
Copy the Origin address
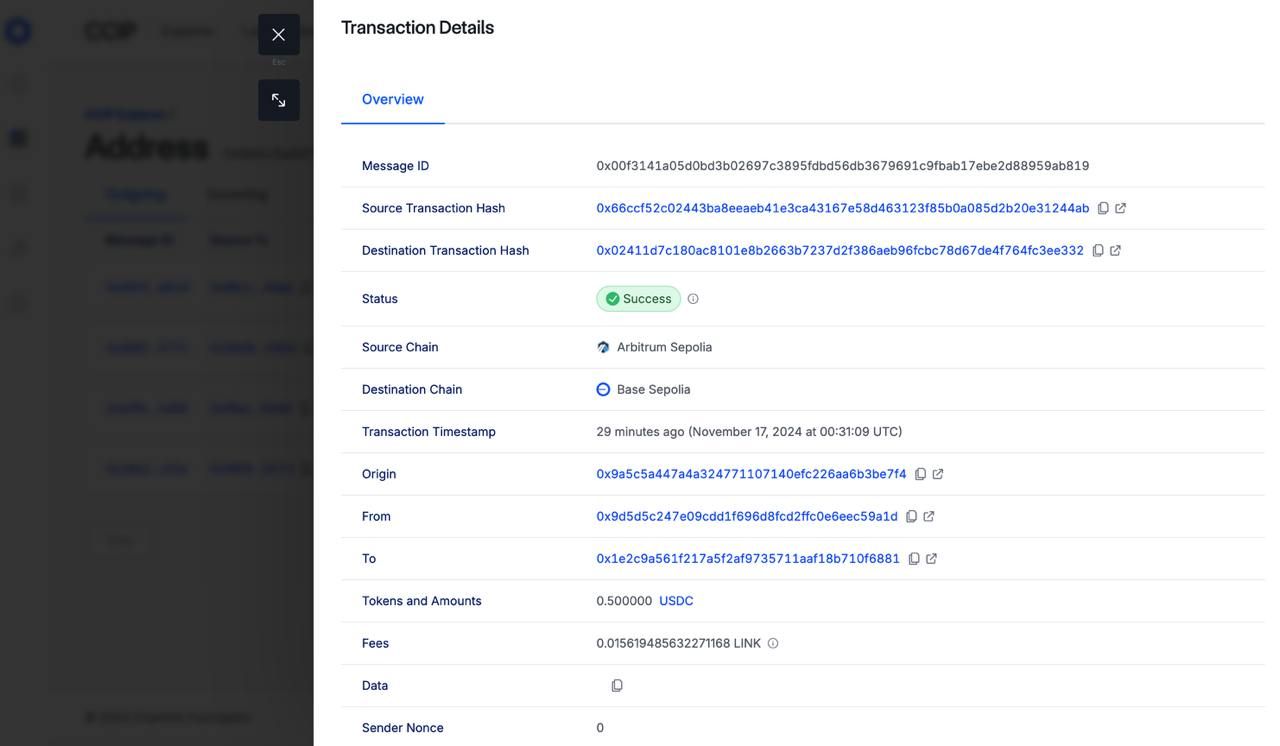[x=920, y=474]
